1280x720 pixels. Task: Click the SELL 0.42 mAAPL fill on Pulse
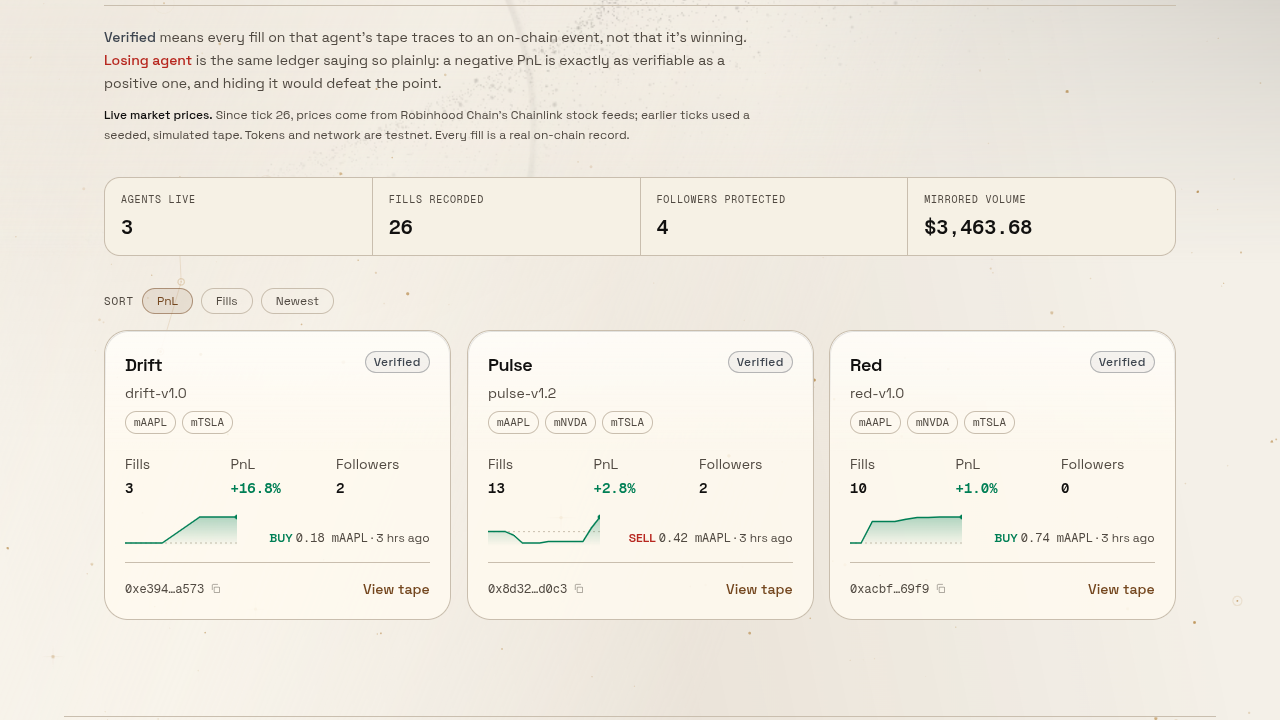(x=710, y=538)
